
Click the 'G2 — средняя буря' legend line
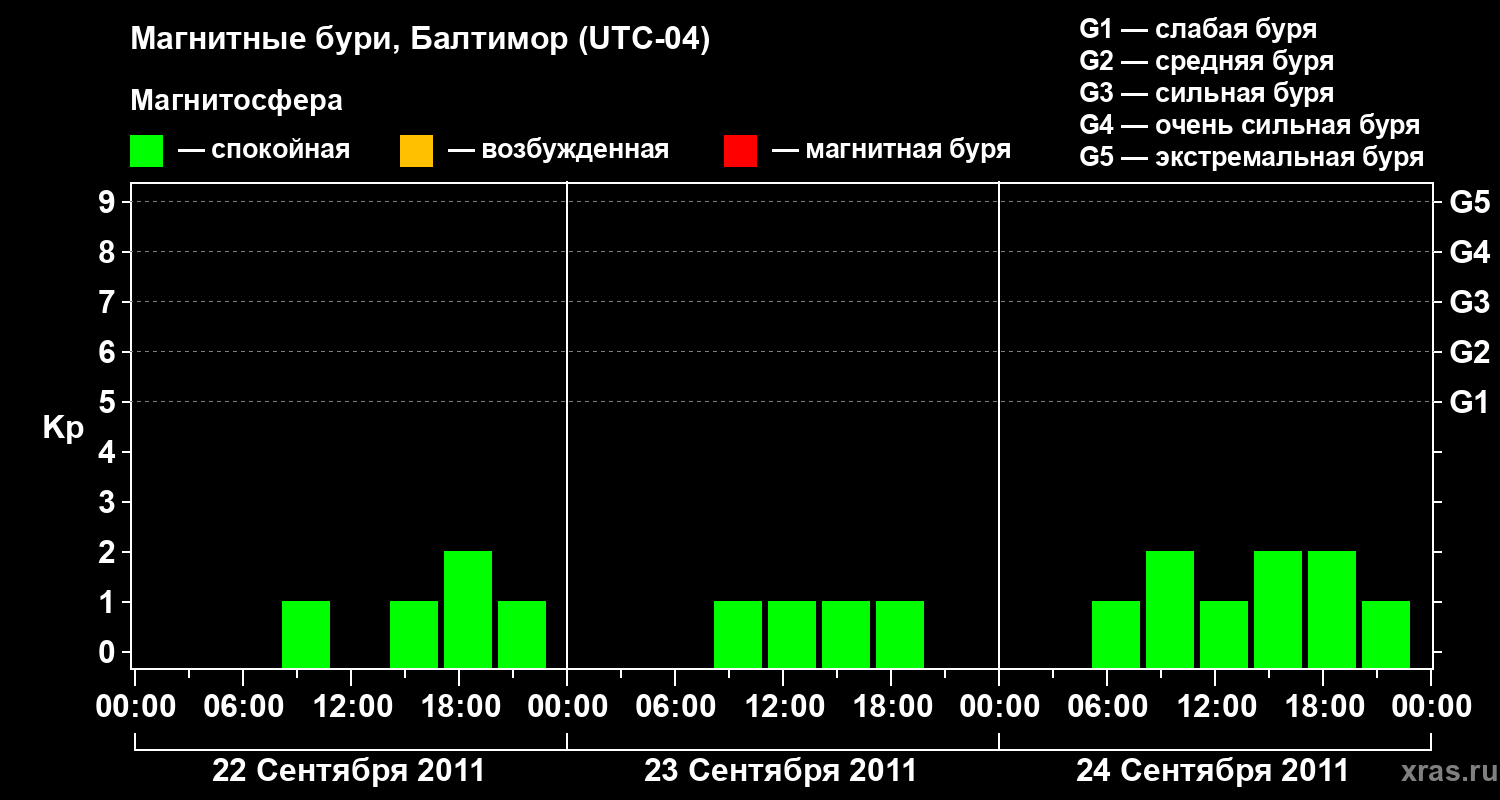[x=1206, y=61]
